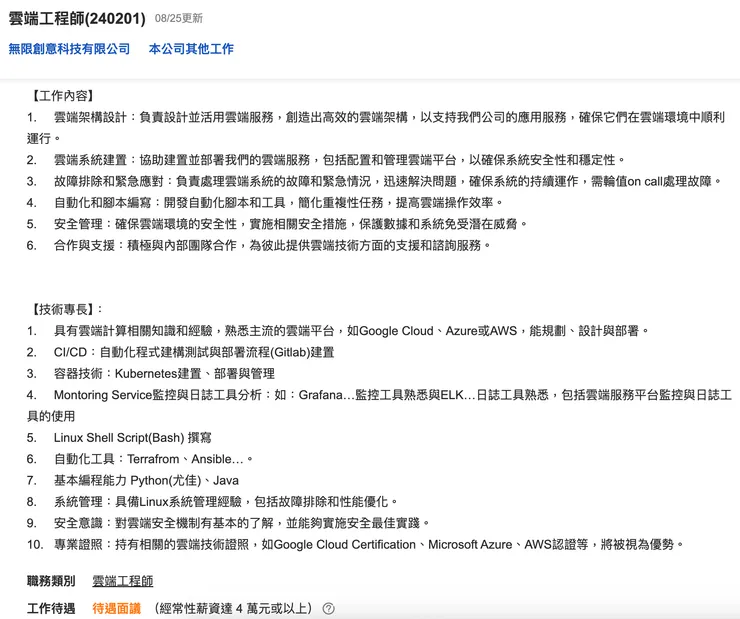Image resolution: width=740 pixels, height=619 pixels.
Task: Click the Terrafrom、Ansible automation tools line
Action: click(x=140, y=459)
